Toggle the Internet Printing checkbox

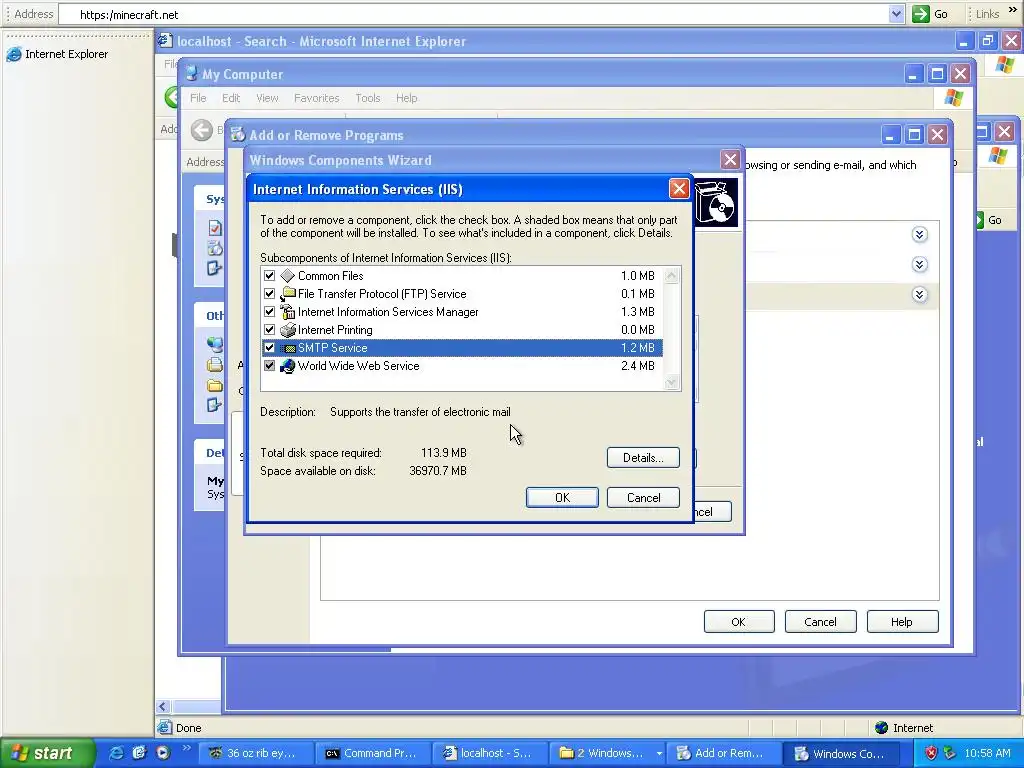(269, 330)
